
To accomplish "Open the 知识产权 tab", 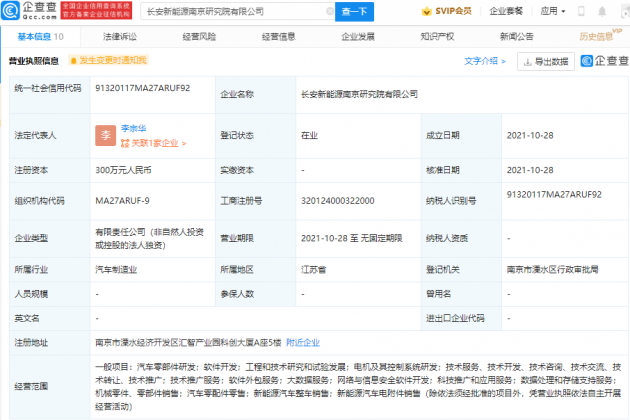I will pos(438,36).
